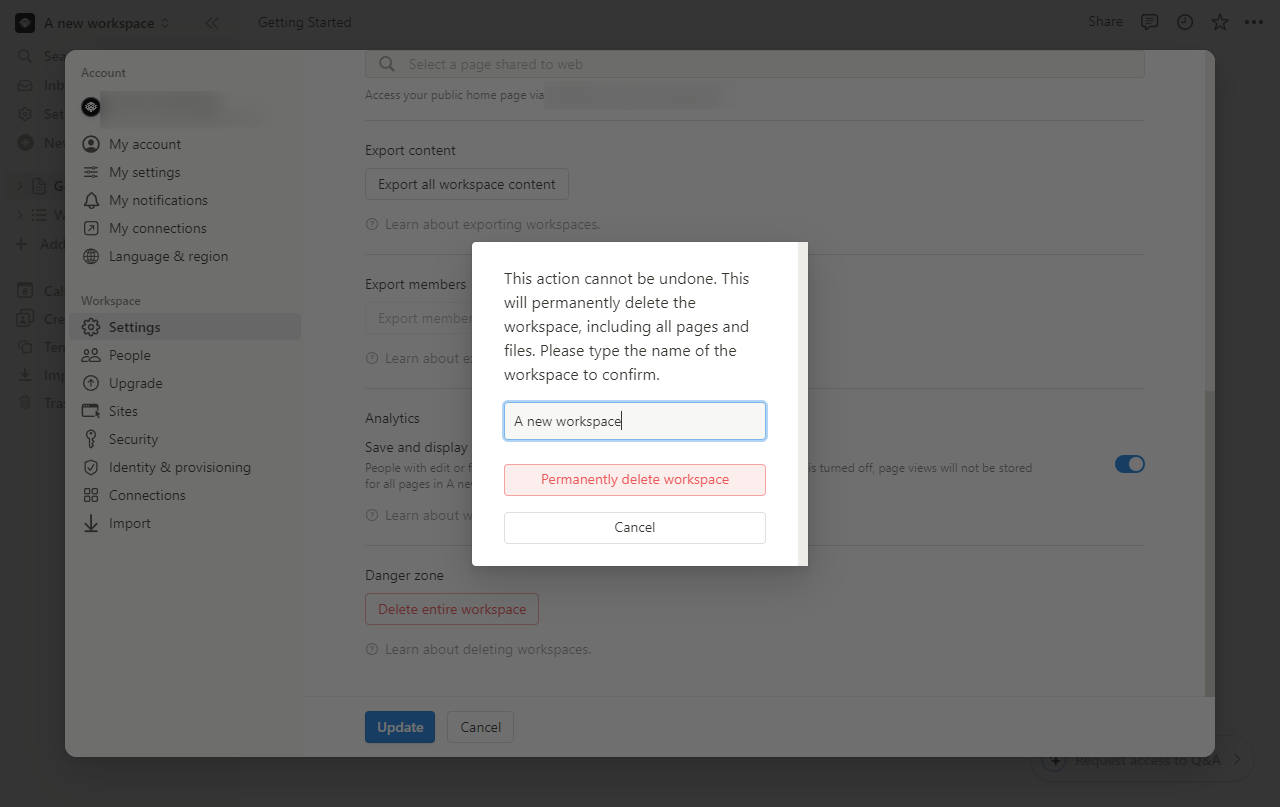Cancel the delete workspace dialog
Screen dimensions: 1280x807
(x=635, y=528)
